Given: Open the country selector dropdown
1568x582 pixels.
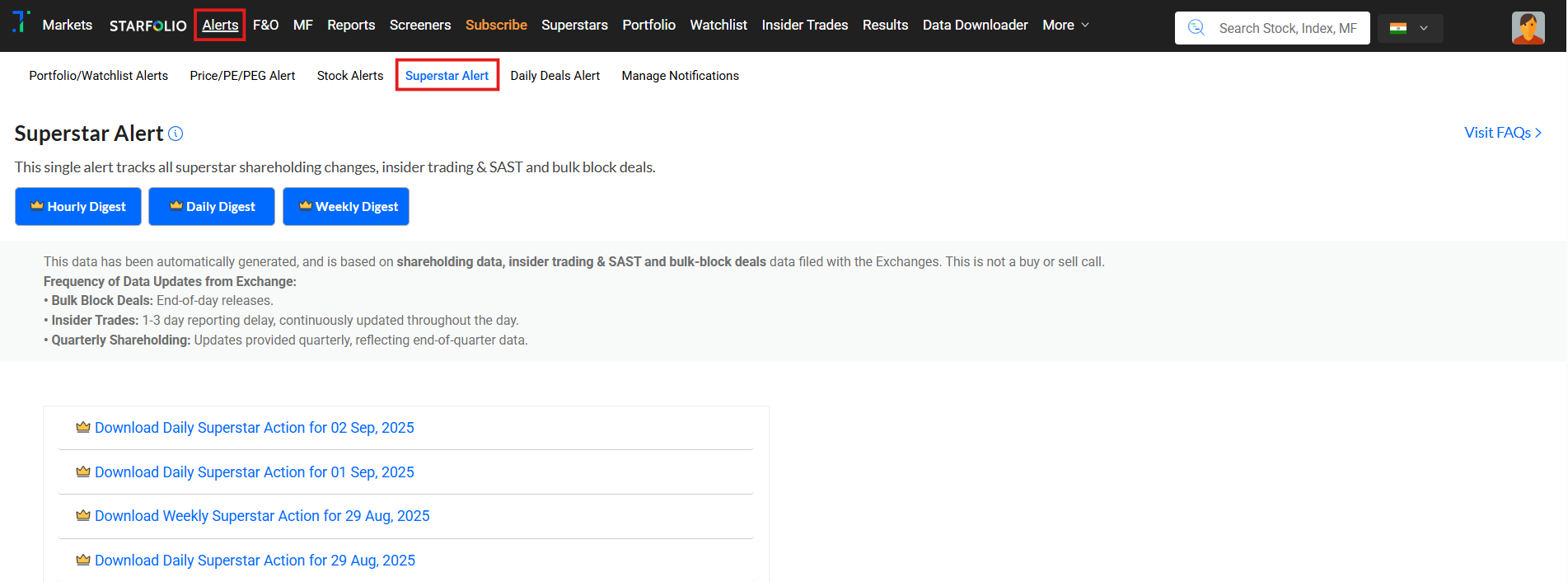Looking at the screenshot, I should pos(1411,28).
